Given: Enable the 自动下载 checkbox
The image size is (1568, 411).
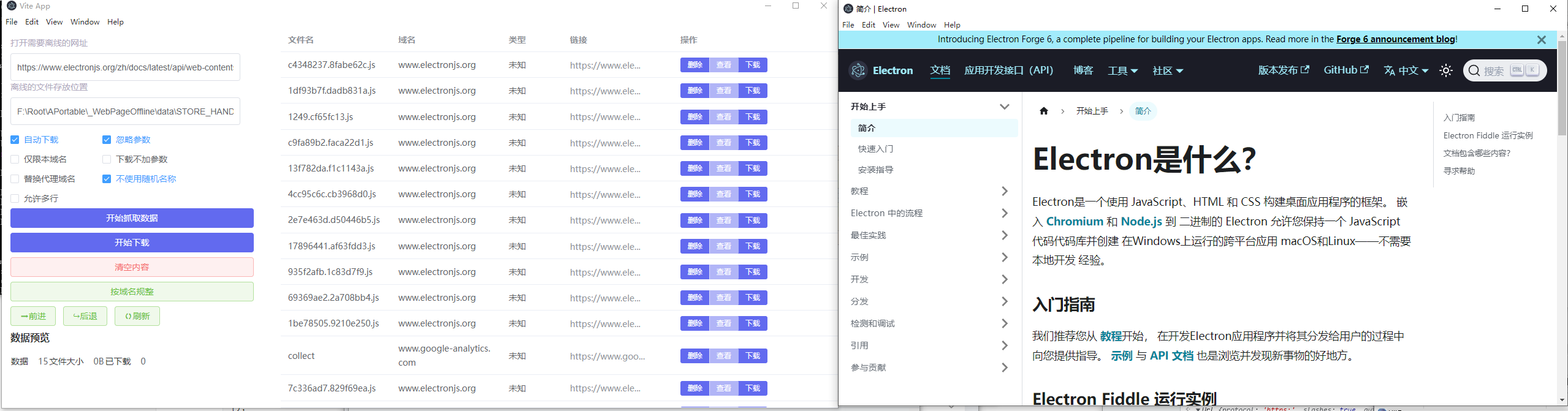Looking at the screenshot, I should pos(15,140).
